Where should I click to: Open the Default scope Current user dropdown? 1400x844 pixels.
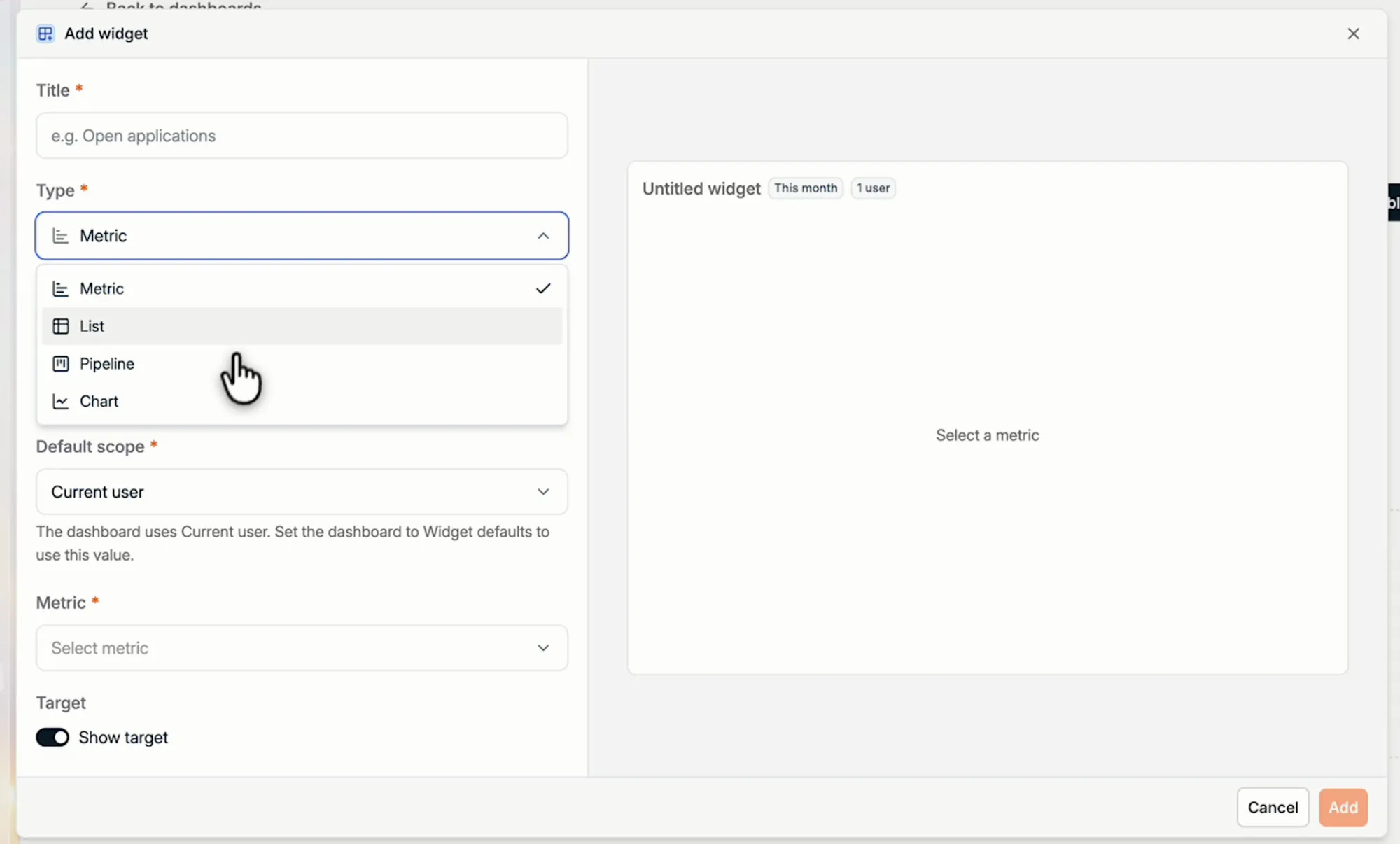click(302, 492)
